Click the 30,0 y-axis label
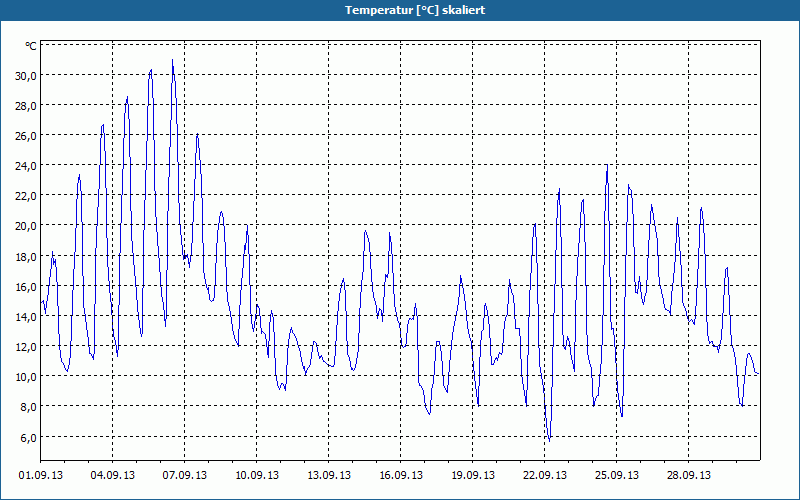Viewport: 800px width, 500px height. [26, 76]
